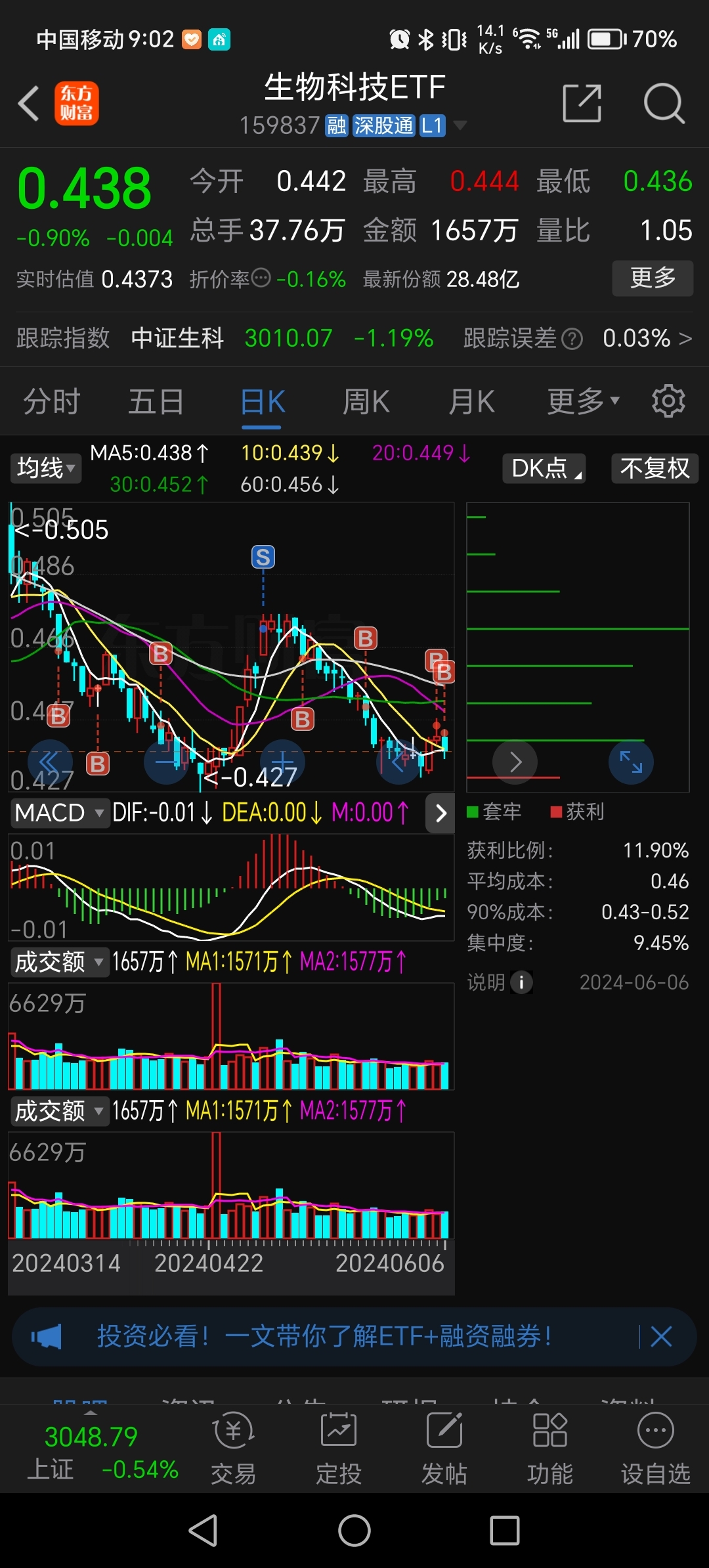
Task: Tap the megaphone announcement icon
Action: [46, 1336]
